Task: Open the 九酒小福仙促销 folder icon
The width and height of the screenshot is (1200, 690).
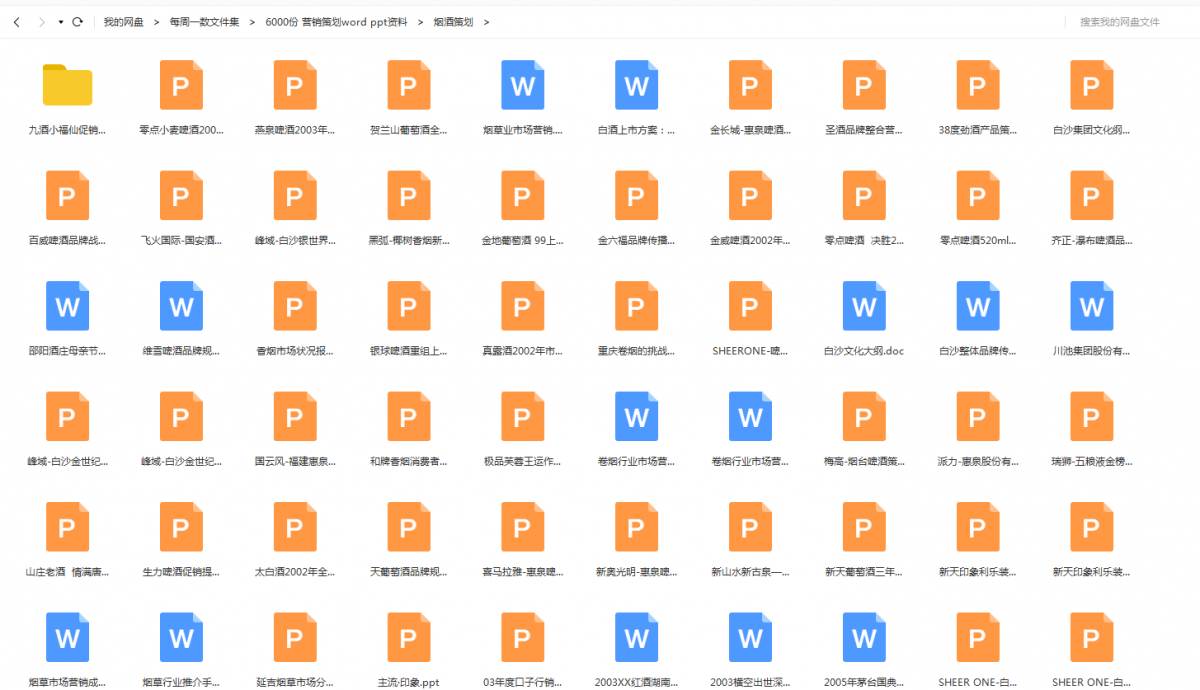Action: 68,85
